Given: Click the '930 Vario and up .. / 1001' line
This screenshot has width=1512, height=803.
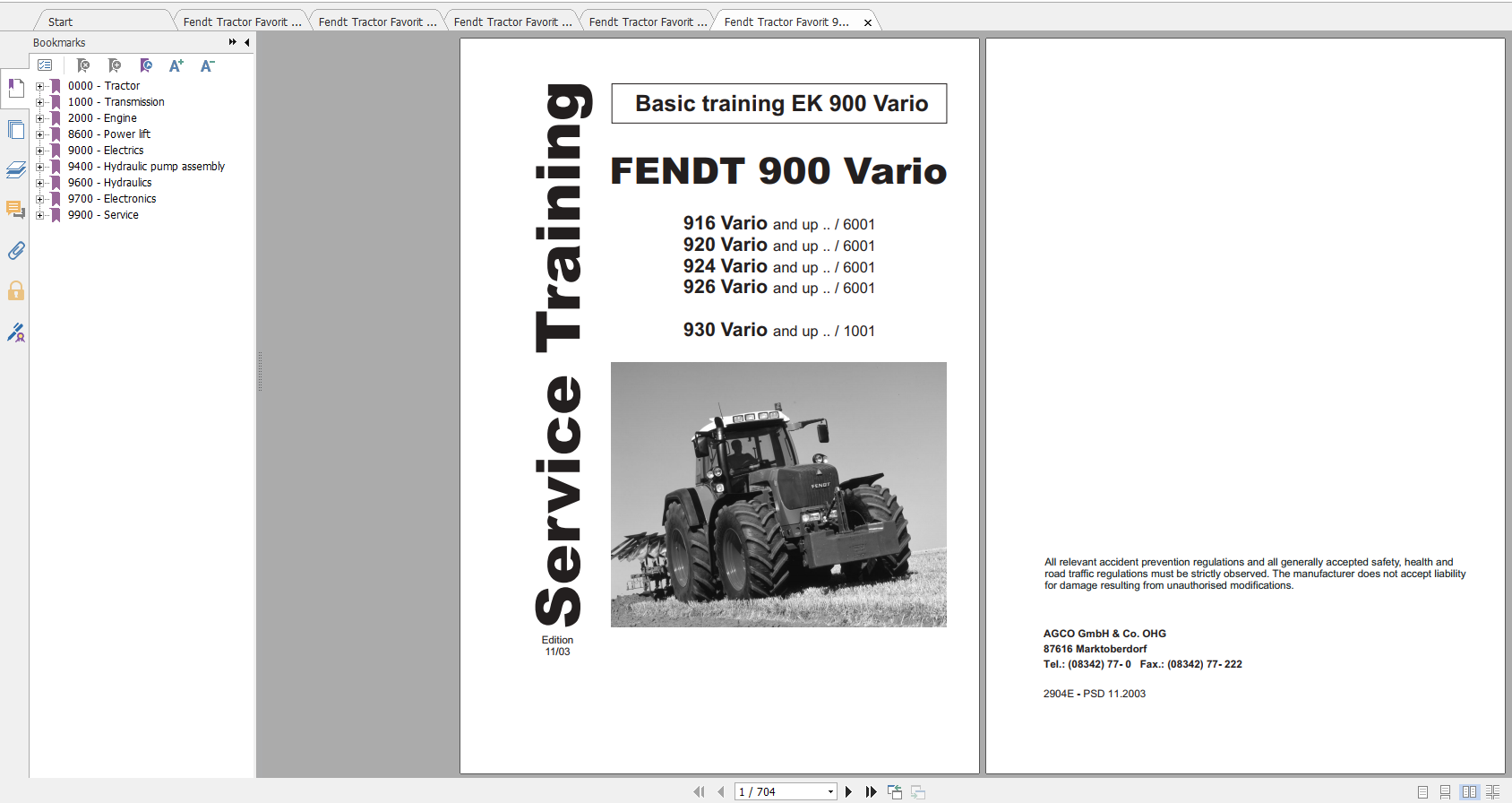Looking at the screenshot, I should tap(778, 331).
